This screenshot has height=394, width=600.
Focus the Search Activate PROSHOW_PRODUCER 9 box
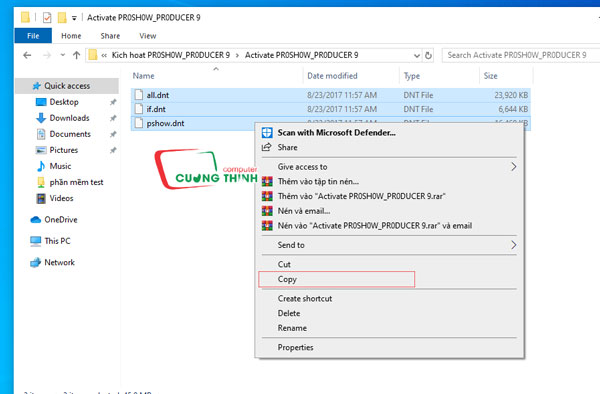tap(520, 55)
